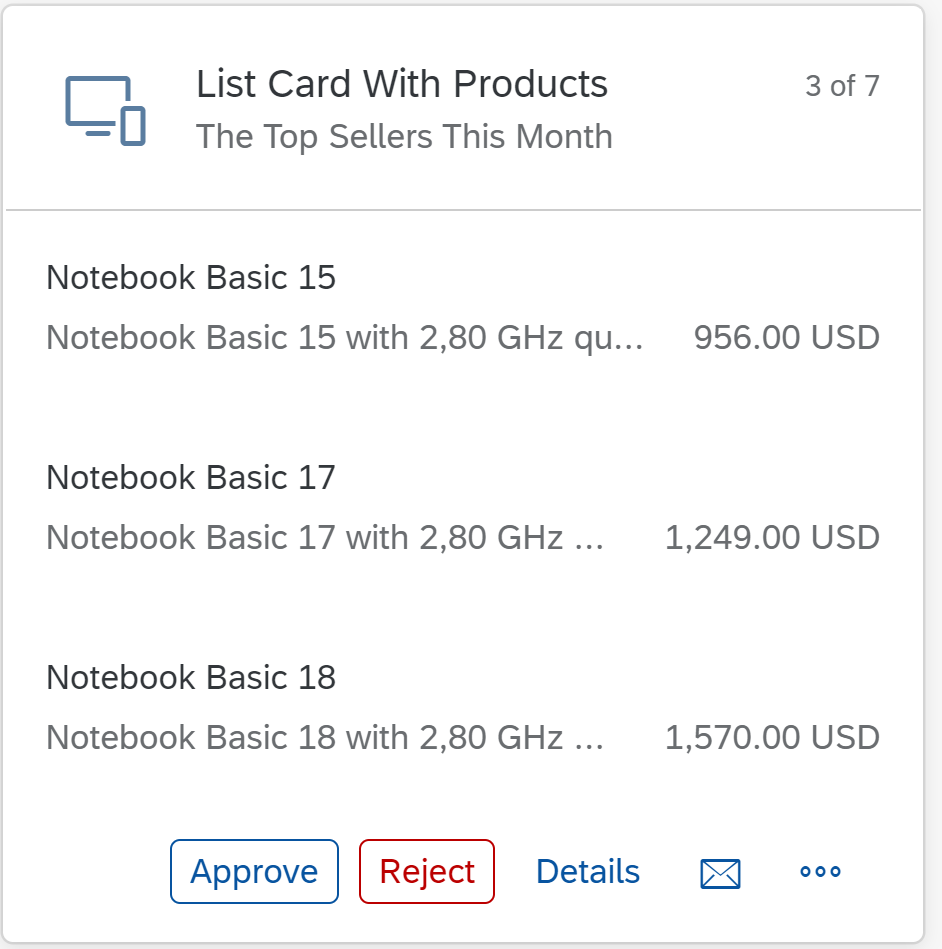Click blank header space below the 3 of 7 counter

coord(842,151)
